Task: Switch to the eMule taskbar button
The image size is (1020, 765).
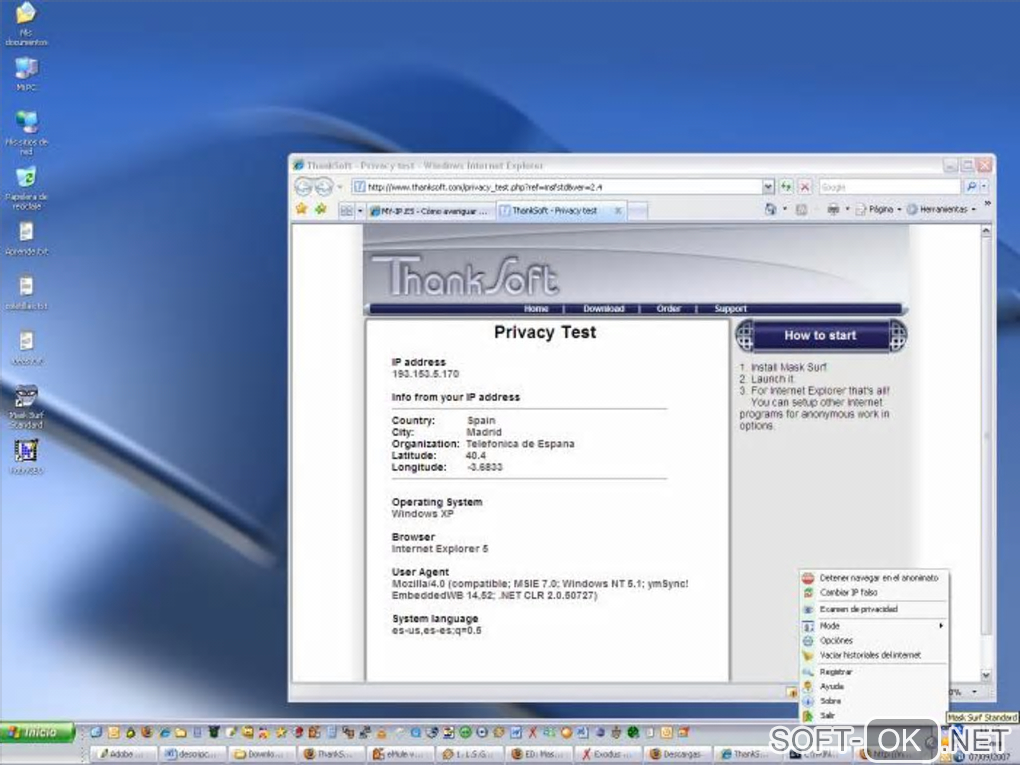Action: pos(399,754)
